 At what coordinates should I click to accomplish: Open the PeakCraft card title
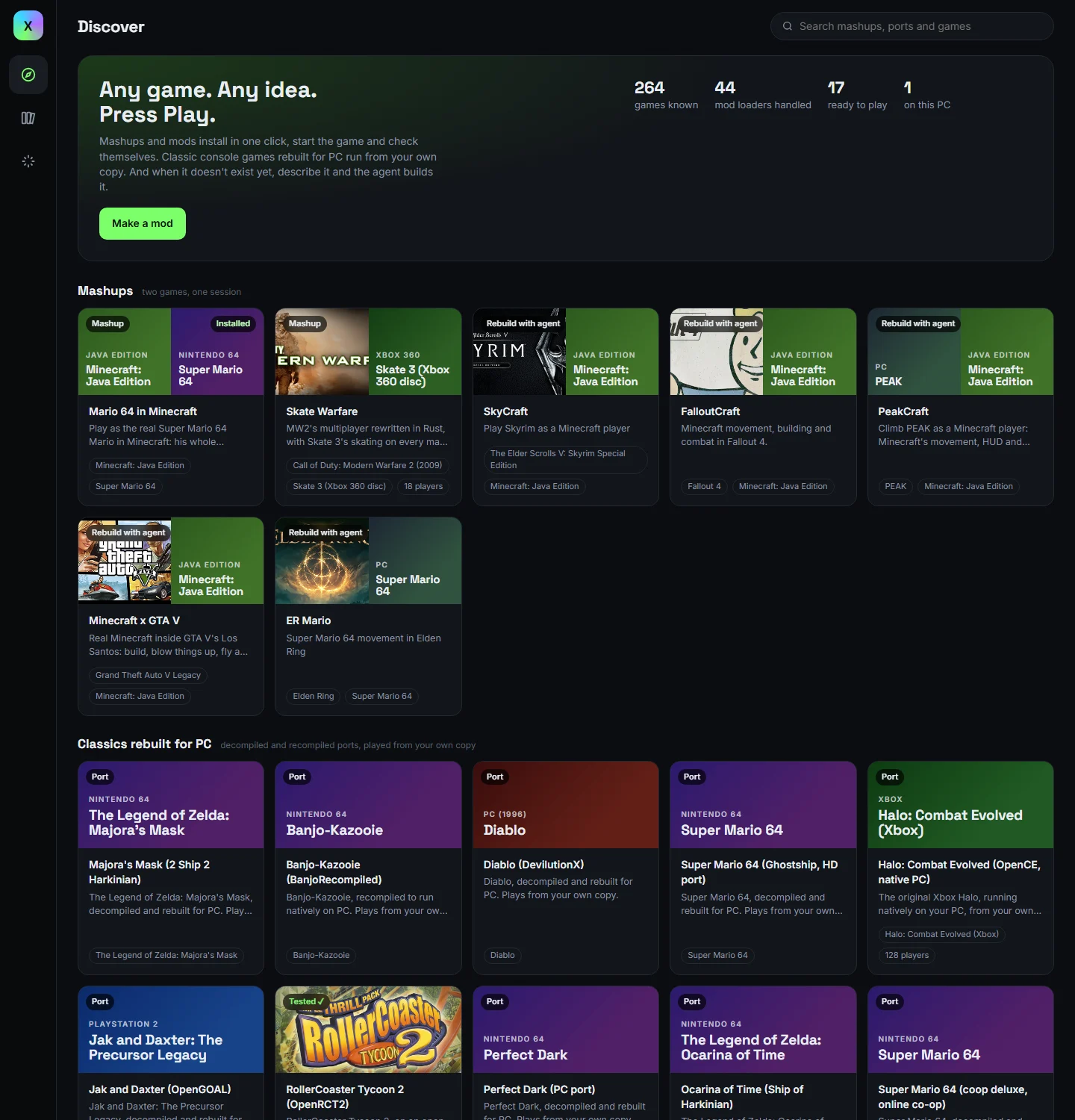click(x=903, y=411)
